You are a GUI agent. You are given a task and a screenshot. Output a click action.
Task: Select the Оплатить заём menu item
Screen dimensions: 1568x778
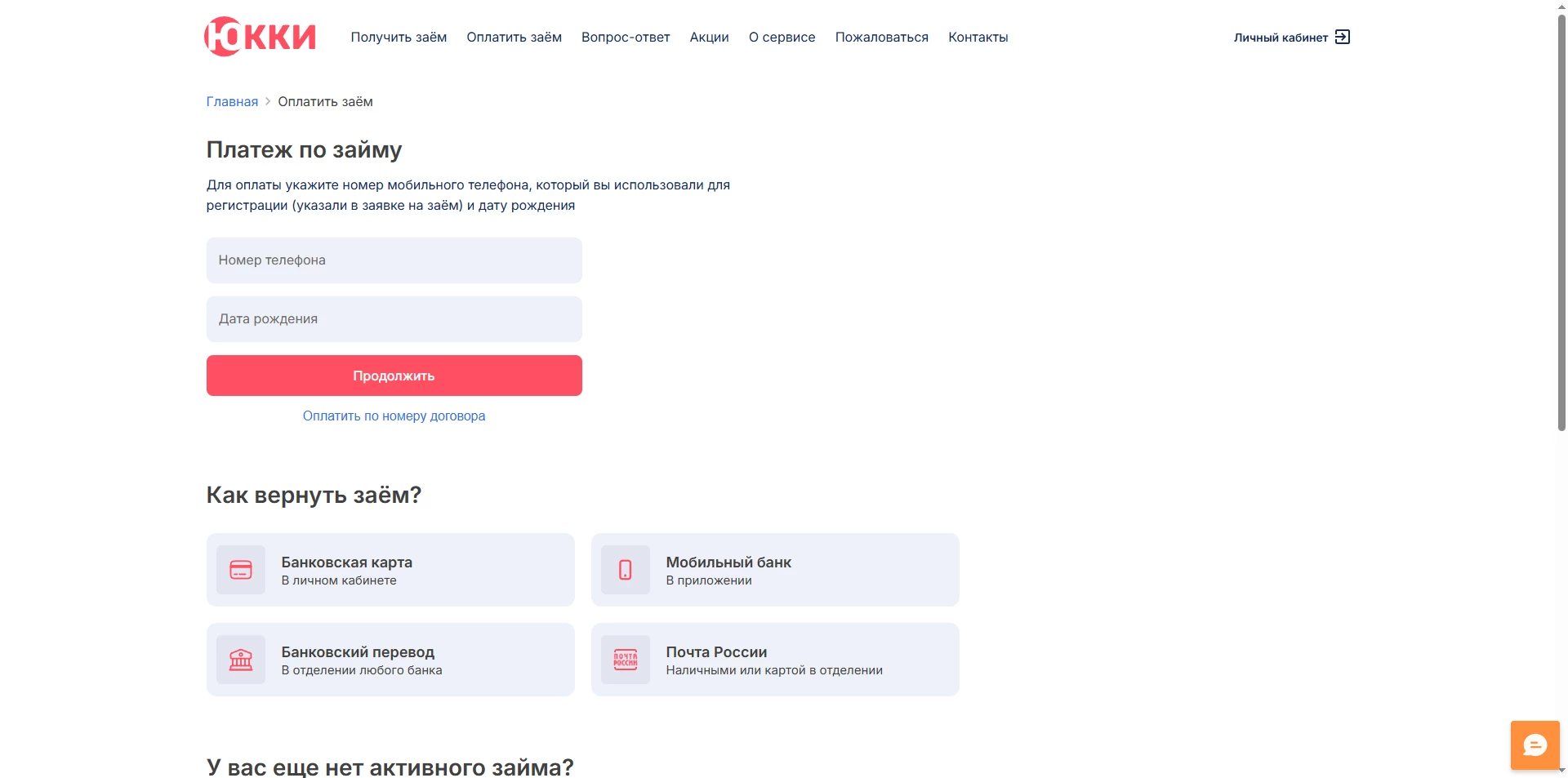514,38
